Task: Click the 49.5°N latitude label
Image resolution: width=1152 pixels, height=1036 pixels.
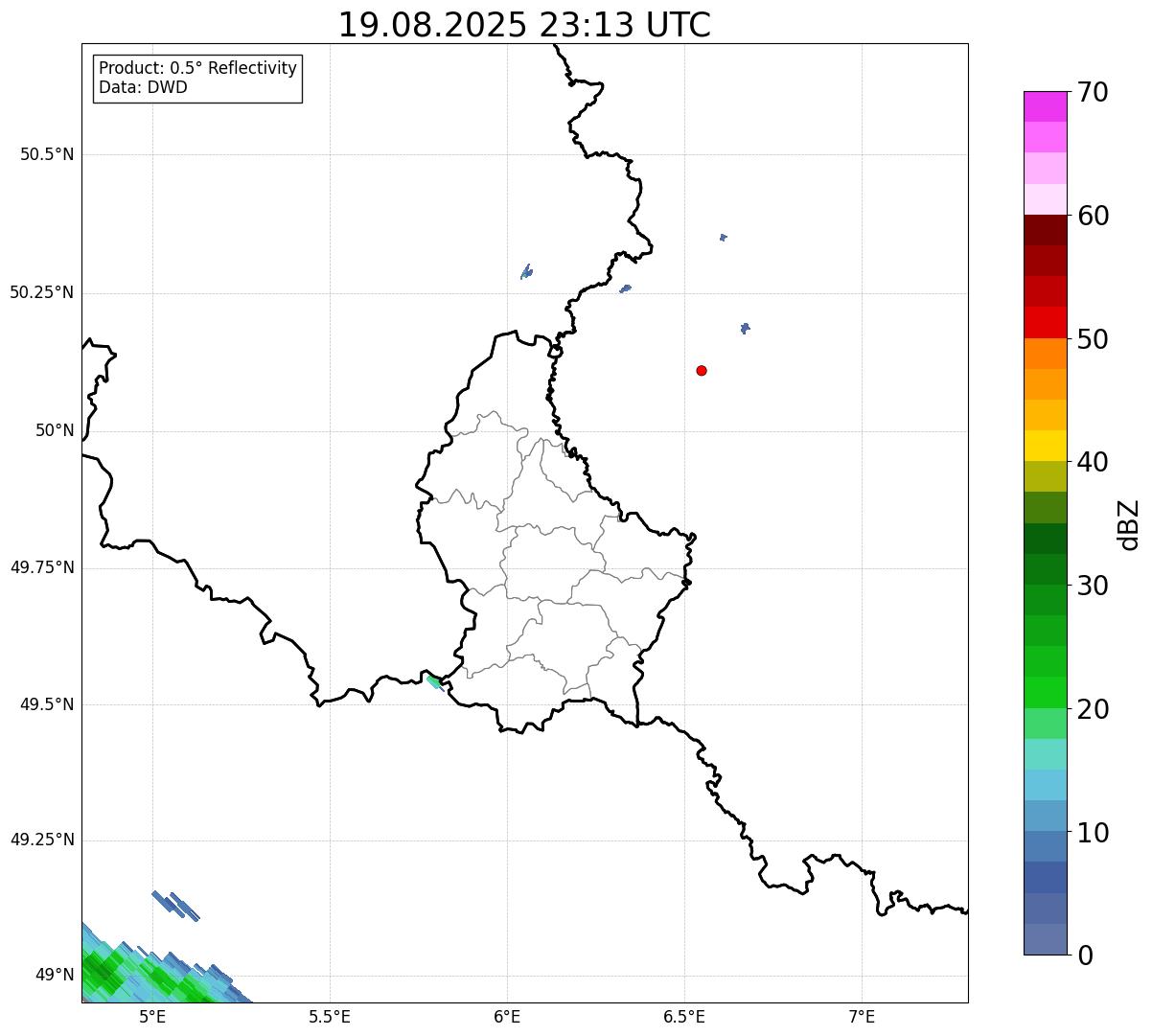Action: click(x=47, y=704)
